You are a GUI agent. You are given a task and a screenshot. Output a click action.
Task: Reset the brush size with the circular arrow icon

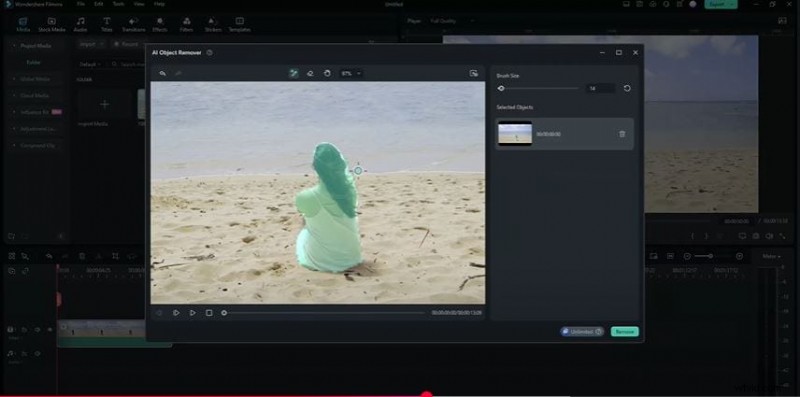pos(627,88)
